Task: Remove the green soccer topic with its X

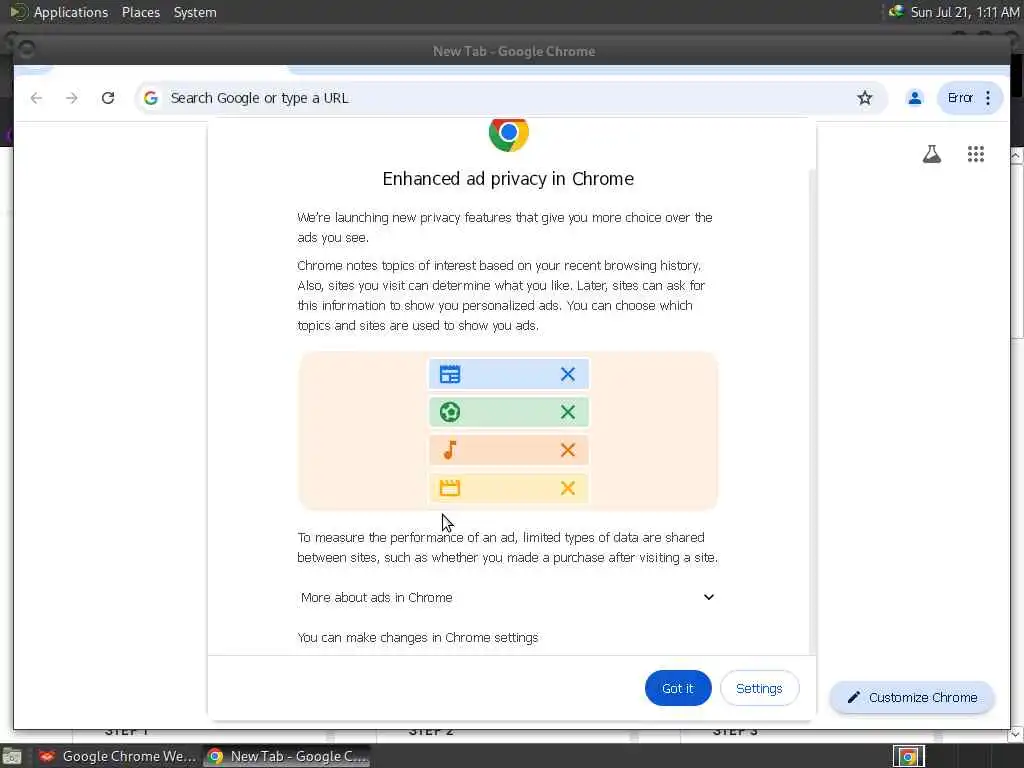Action: click(568, 412)
